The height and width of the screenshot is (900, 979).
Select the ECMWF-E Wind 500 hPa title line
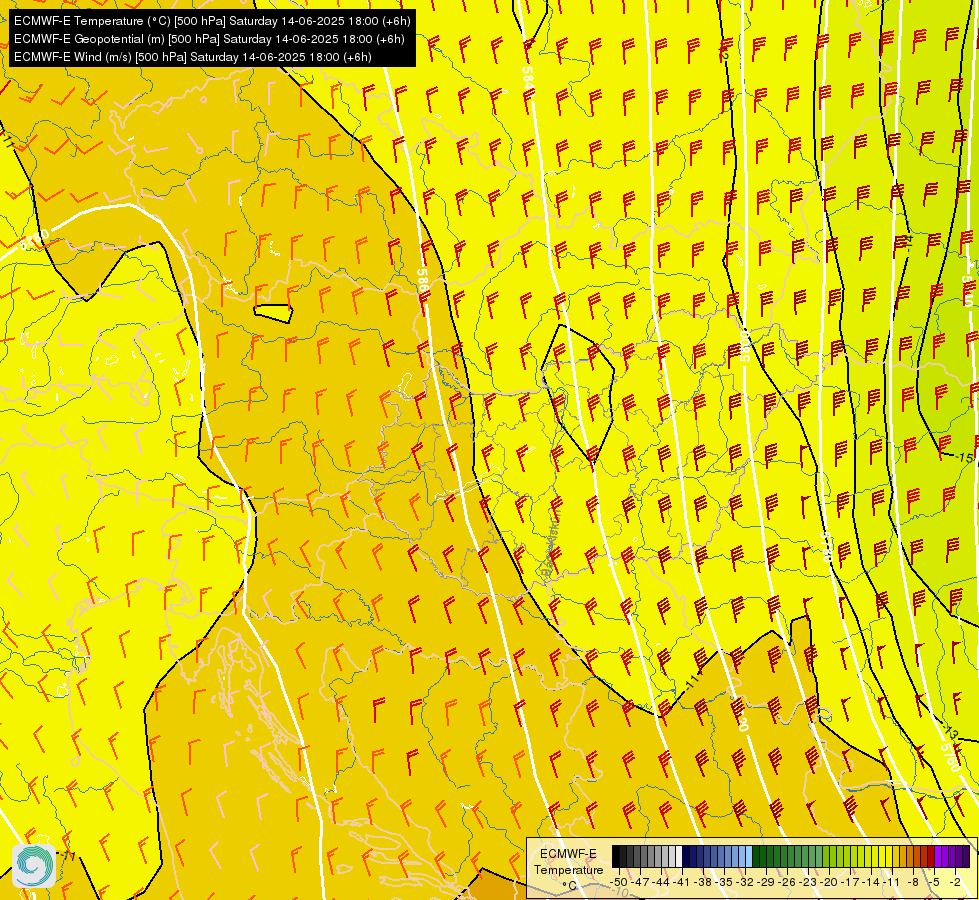(x=193, y=57)
